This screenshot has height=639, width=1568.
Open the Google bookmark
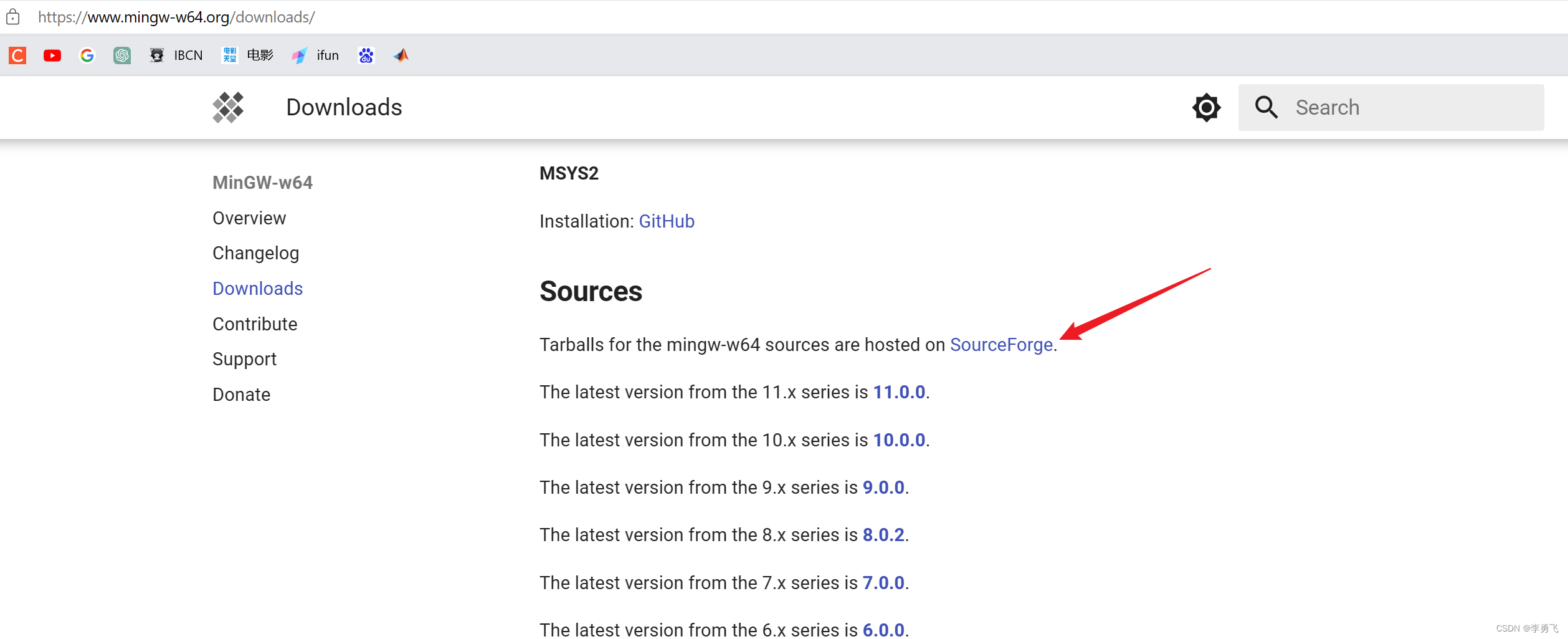point(87,55)
